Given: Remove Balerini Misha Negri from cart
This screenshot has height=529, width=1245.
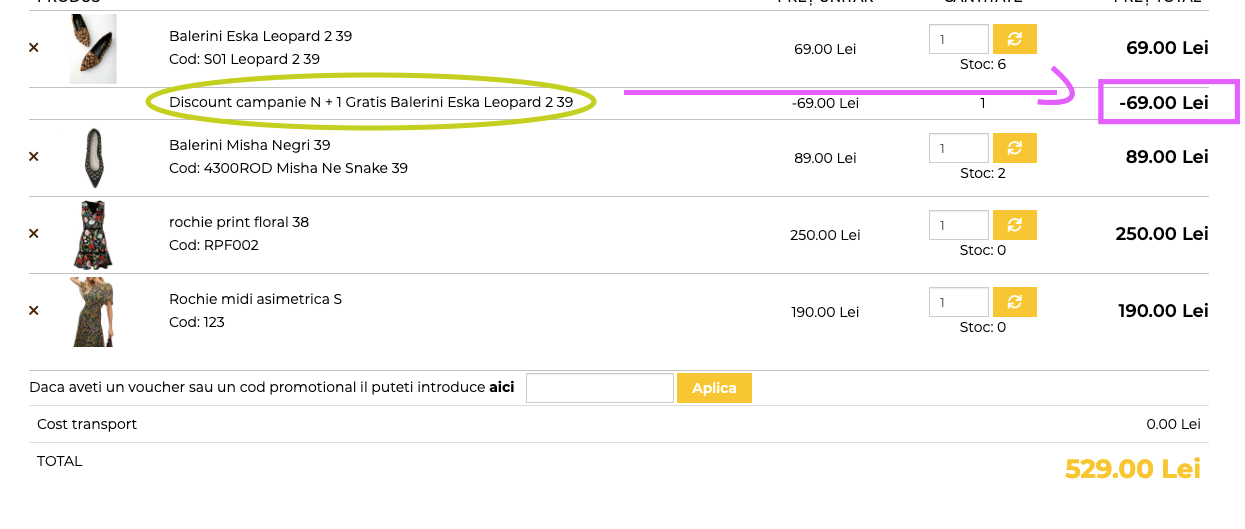Looking at the screenshot, I should [x=33, y=156].
